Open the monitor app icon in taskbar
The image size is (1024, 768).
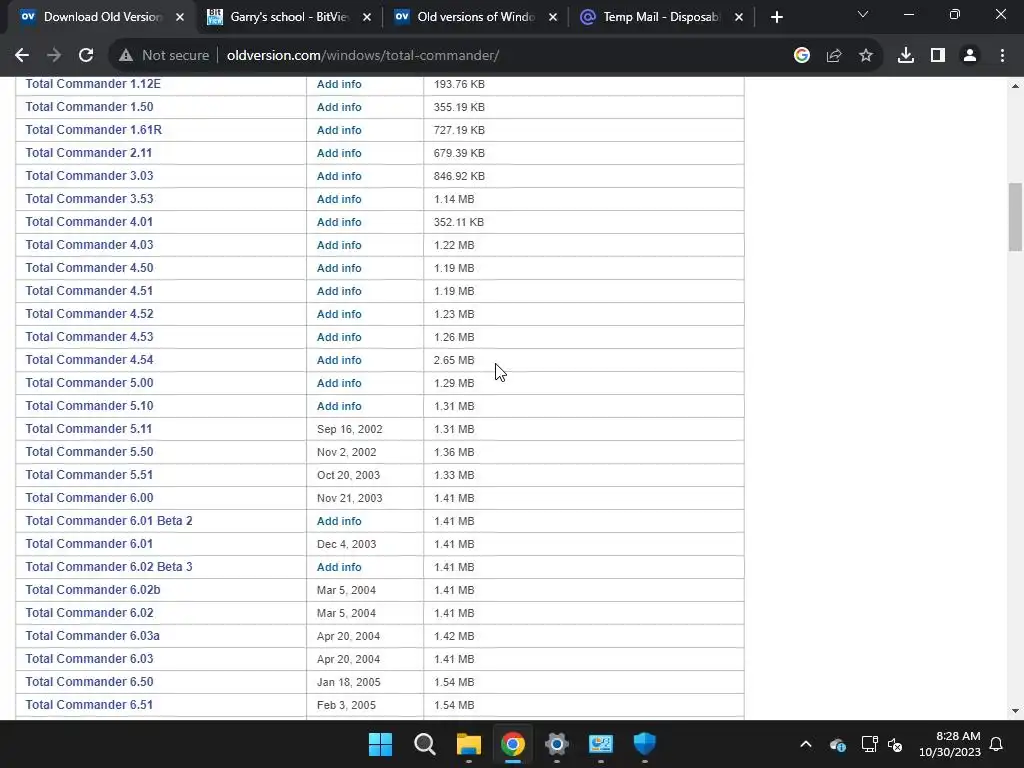point(601,744)
